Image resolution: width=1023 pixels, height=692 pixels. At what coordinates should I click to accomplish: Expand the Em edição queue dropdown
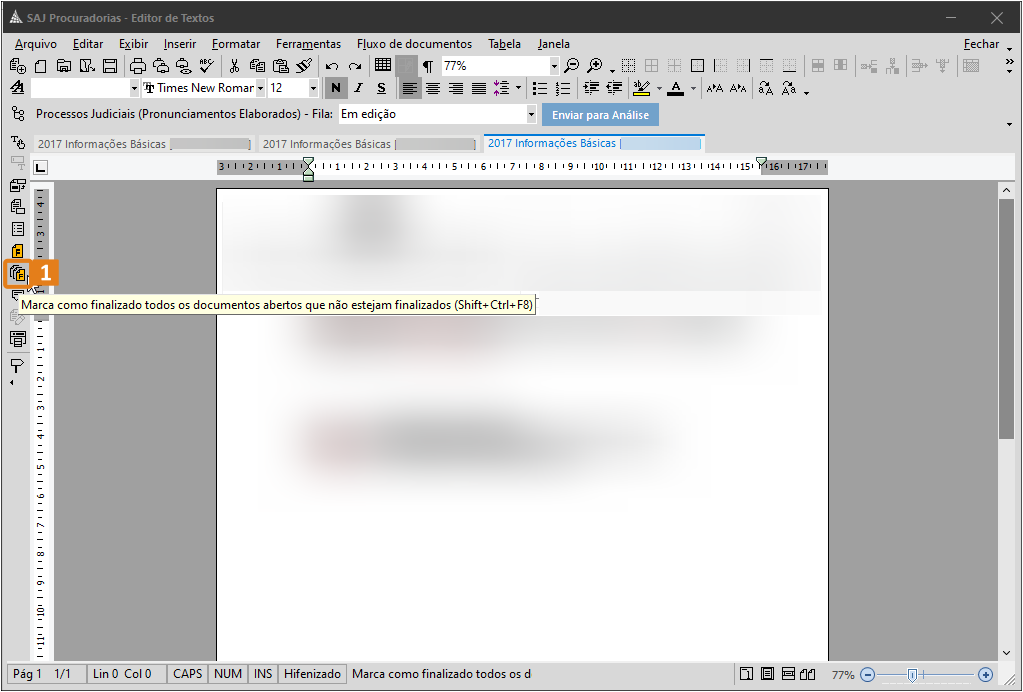(x=531, y=114)
